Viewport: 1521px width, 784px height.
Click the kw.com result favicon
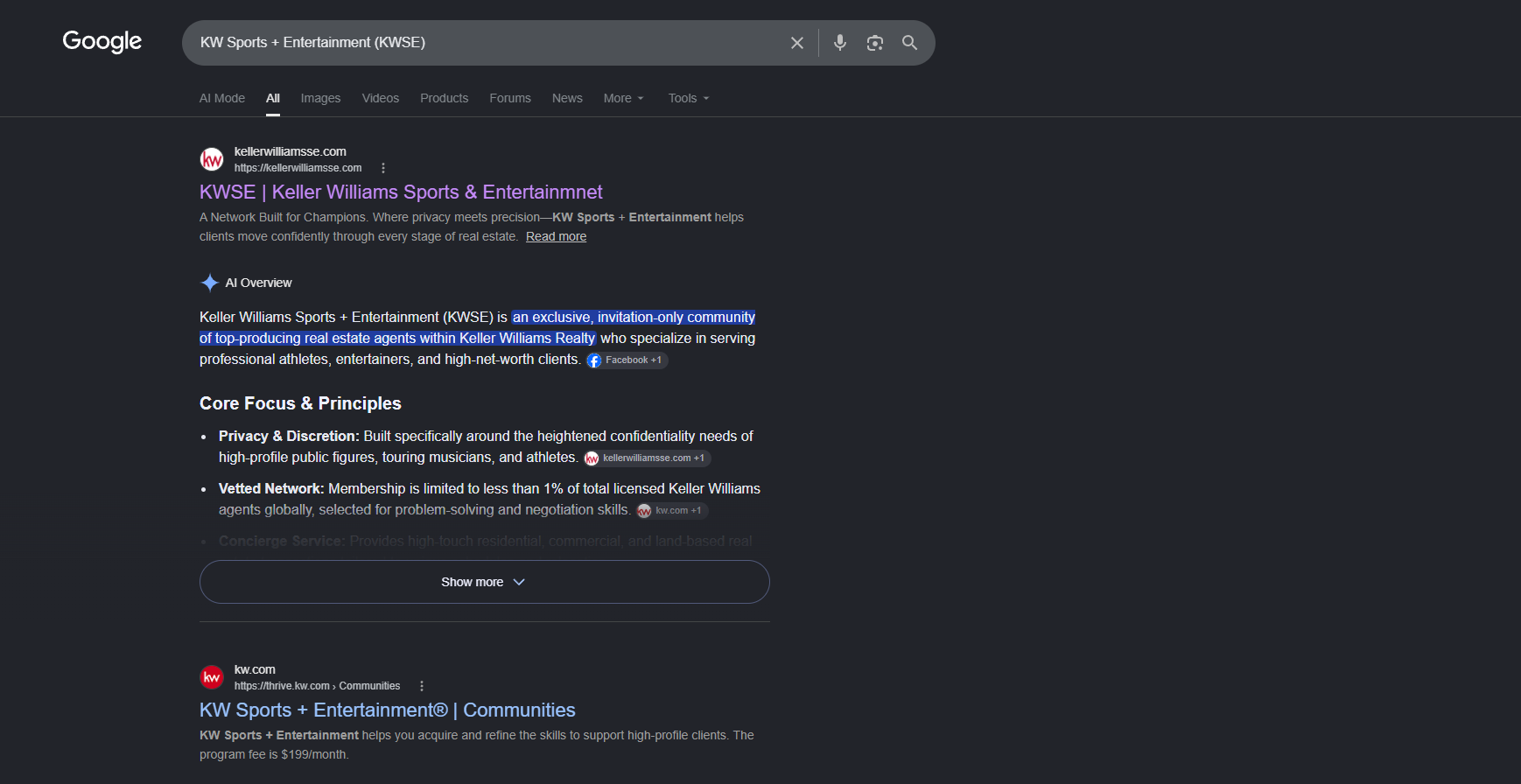(x=212, y=677)
